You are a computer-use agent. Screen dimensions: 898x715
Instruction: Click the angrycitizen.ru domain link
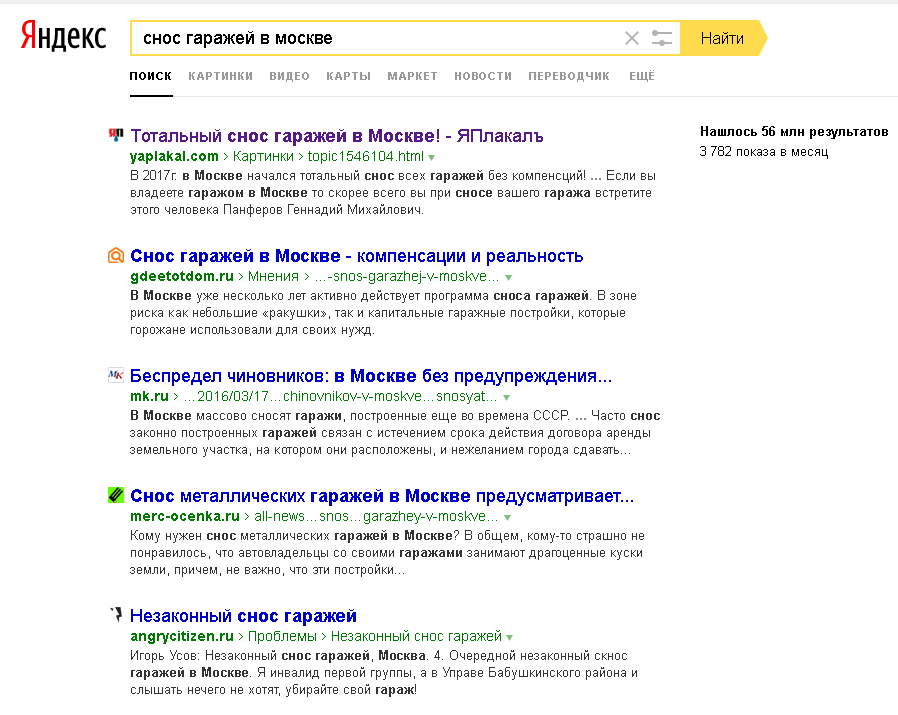[182, 636]
